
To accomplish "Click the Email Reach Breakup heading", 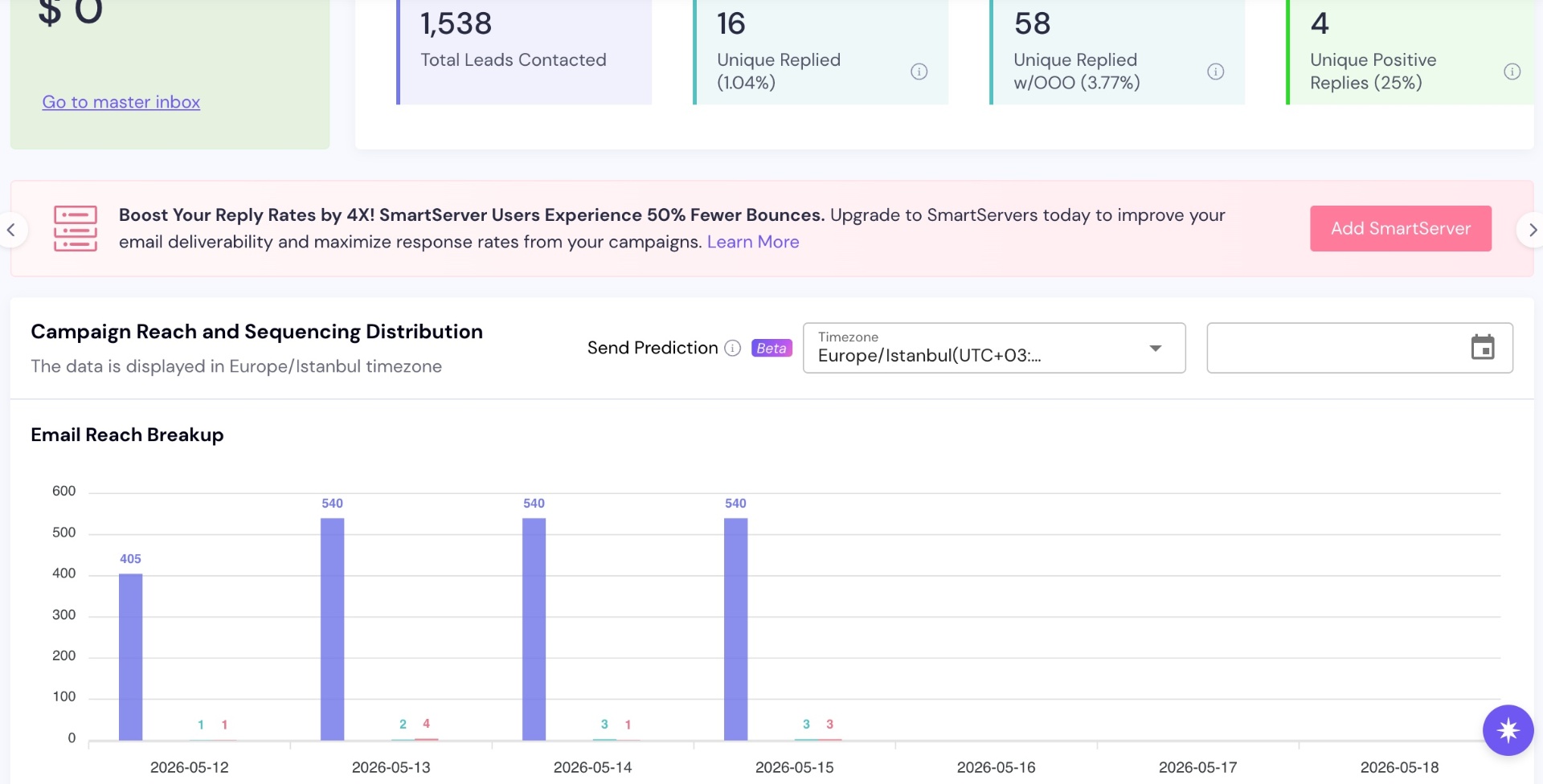I will pos(127,435).
